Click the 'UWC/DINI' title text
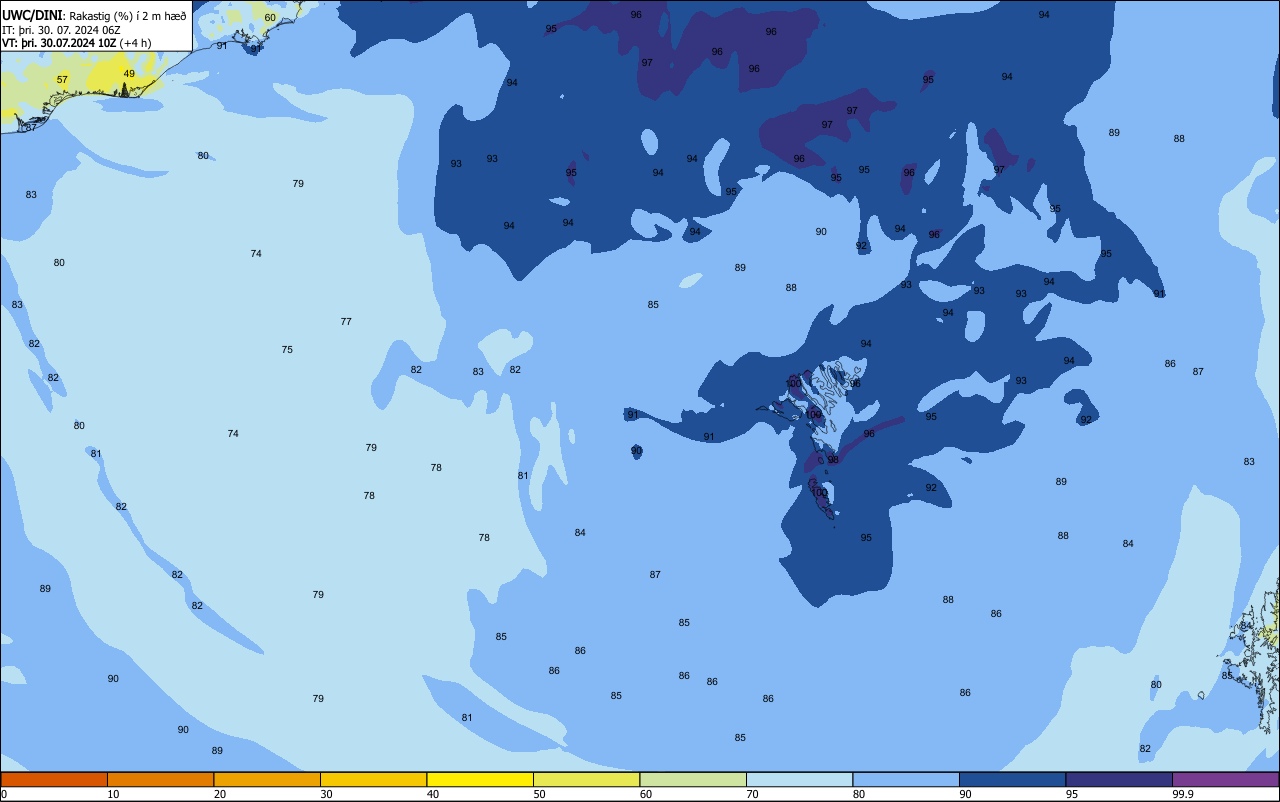Viewport: 1280px width, 802px height. (x=33, y=15)
